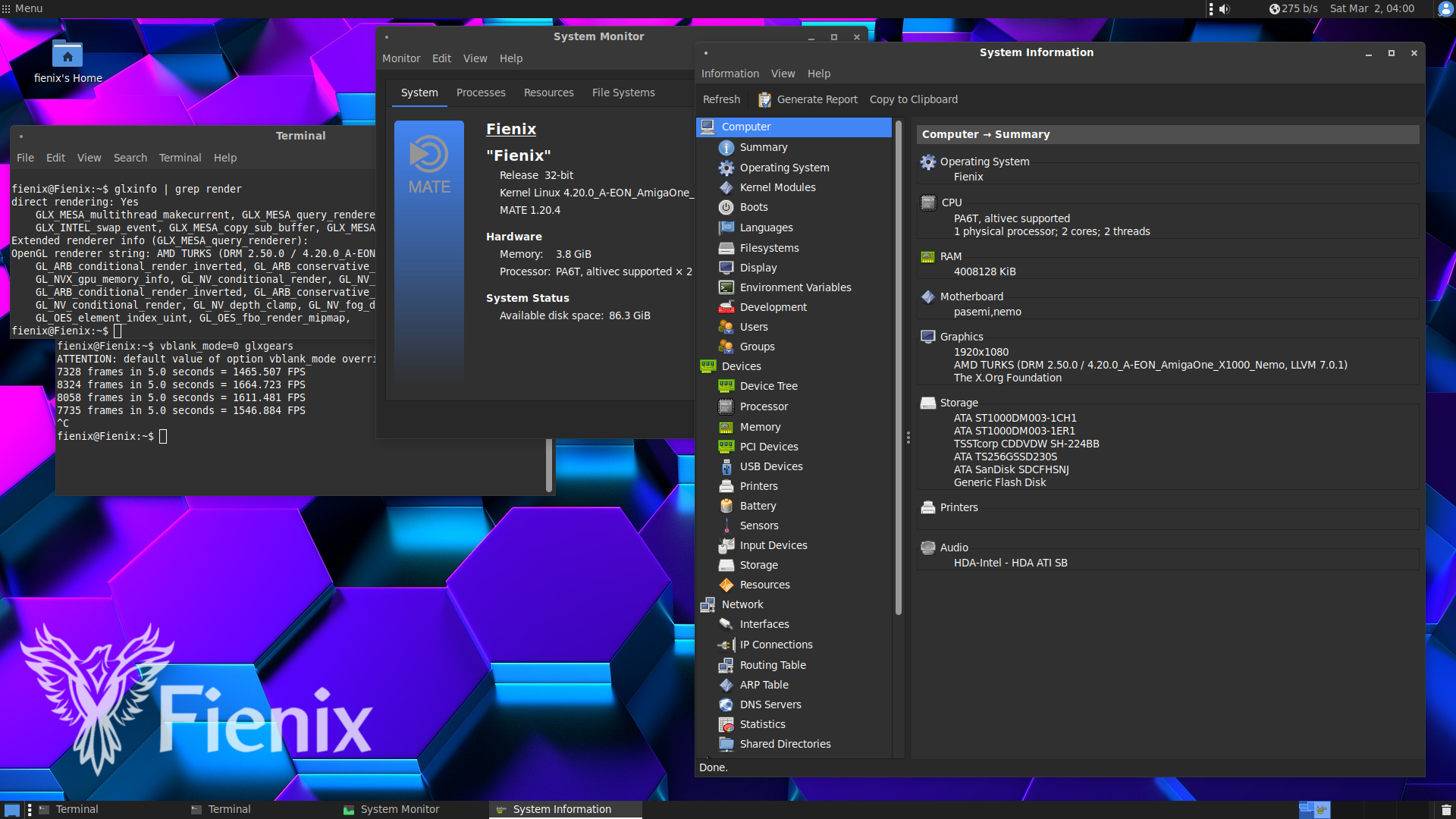The width and height of the screenshot is (1456, 819).
Task: Select the Boots sidebar item
Action: [753, 207]
